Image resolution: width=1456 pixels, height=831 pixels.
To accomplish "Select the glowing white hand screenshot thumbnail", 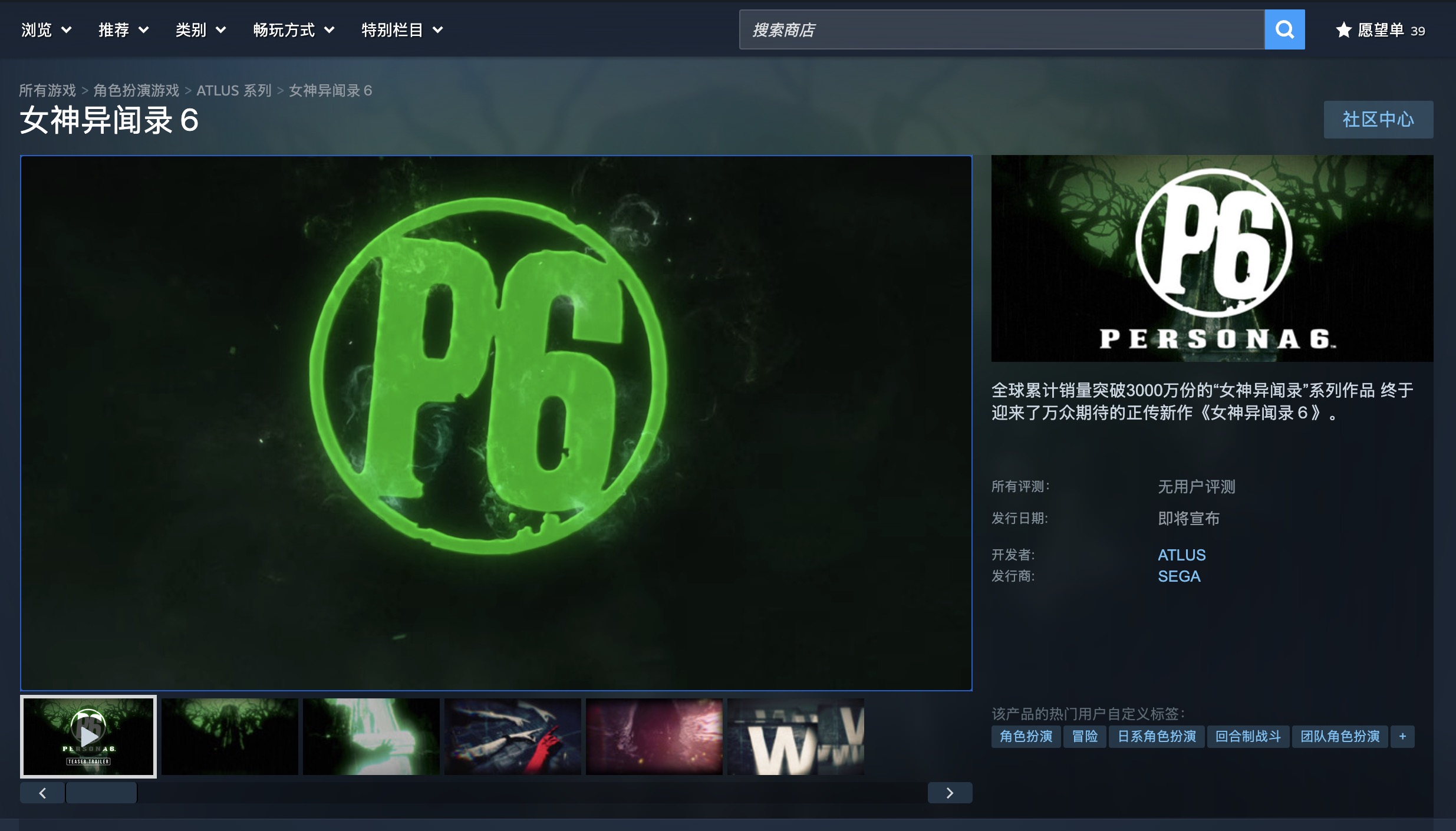I will (x=371, y=736).
